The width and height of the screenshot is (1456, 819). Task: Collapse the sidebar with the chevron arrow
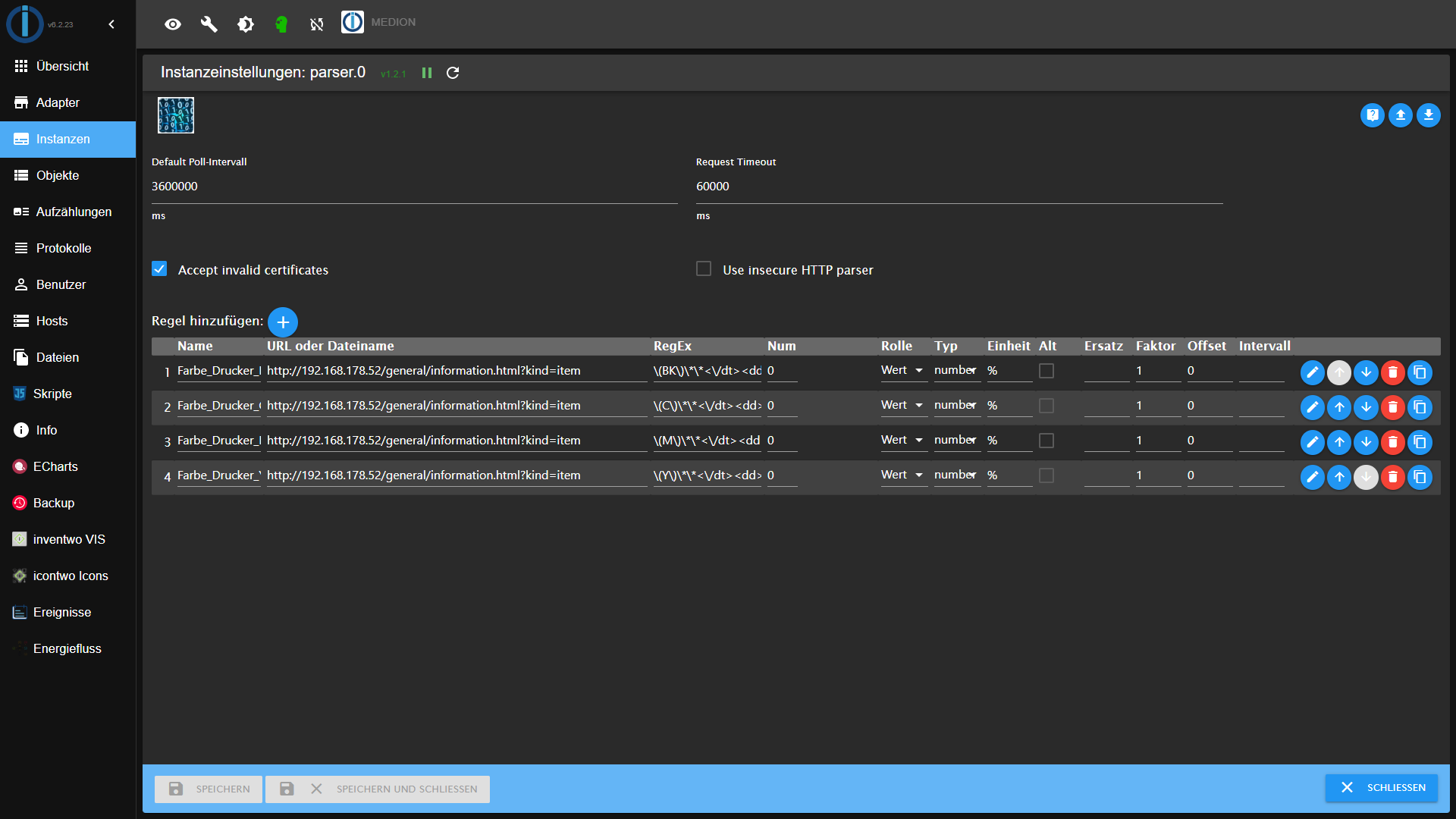pos(111,24)
